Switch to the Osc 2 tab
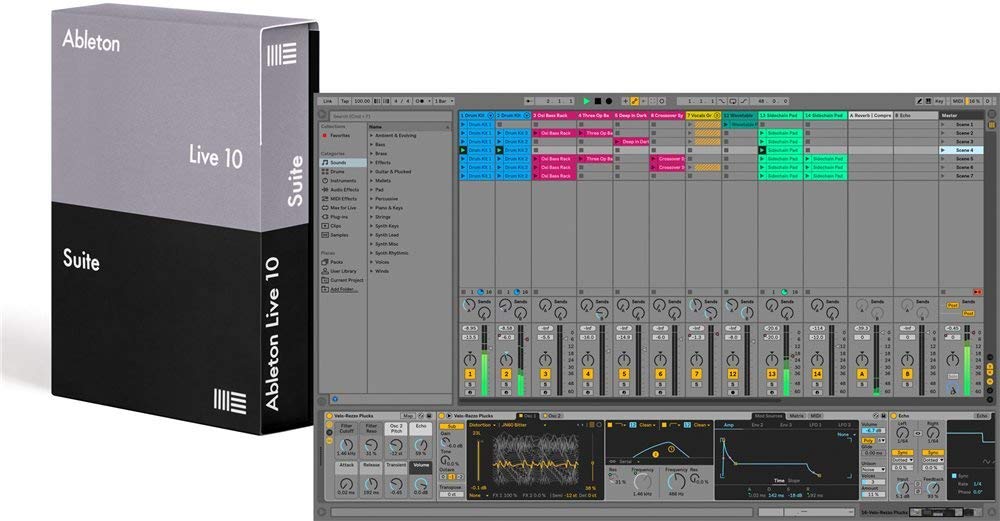The width and height of the screenshot is (1000, 521). pyautogui.click(x=554, y=414)
